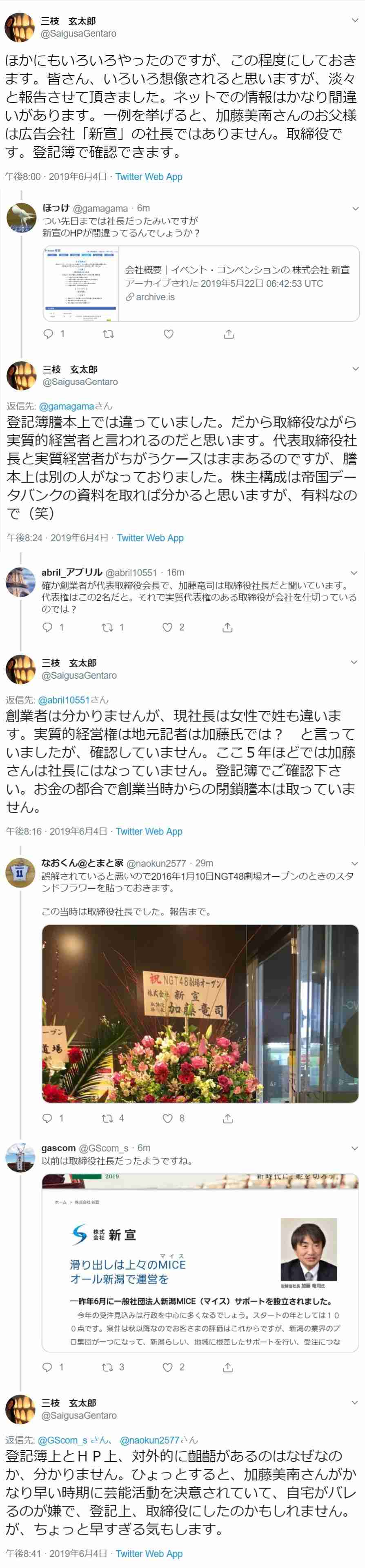Reply to the ほっけ @gamagama tweet
Image resolution: width=365 pixels, height=1568 pixels.
pos(48,333)
